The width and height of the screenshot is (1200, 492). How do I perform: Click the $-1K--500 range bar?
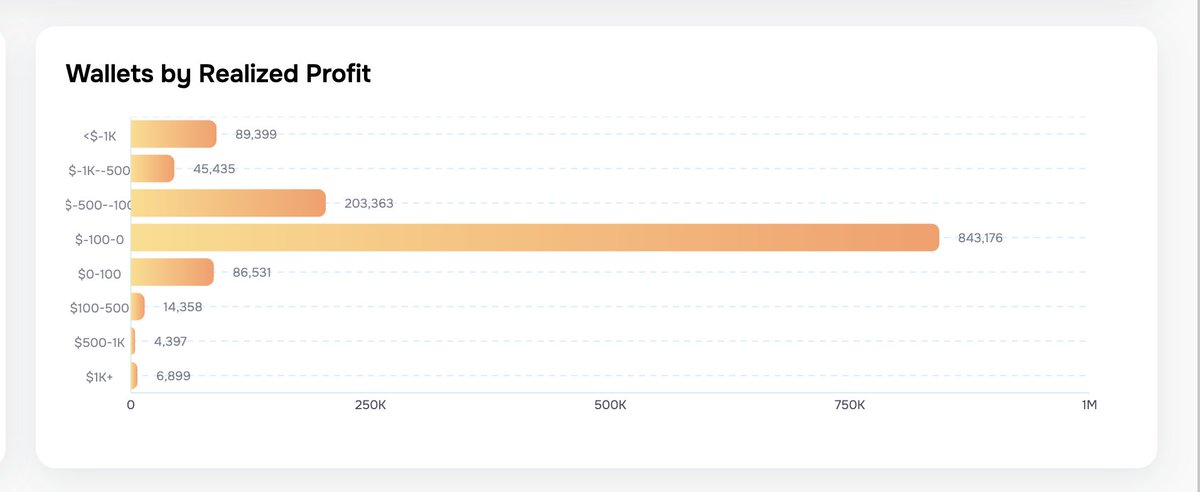(152, 169)
